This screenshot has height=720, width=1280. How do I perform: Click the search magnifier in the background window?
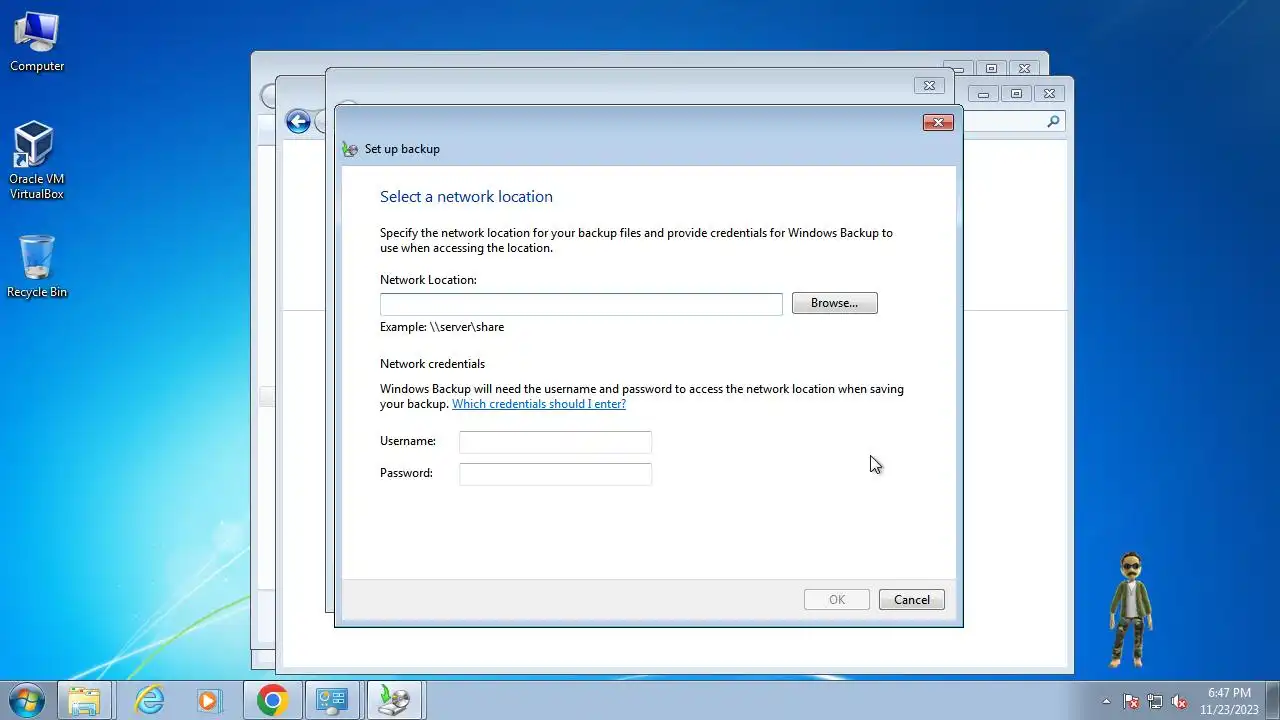point(1053,122)
